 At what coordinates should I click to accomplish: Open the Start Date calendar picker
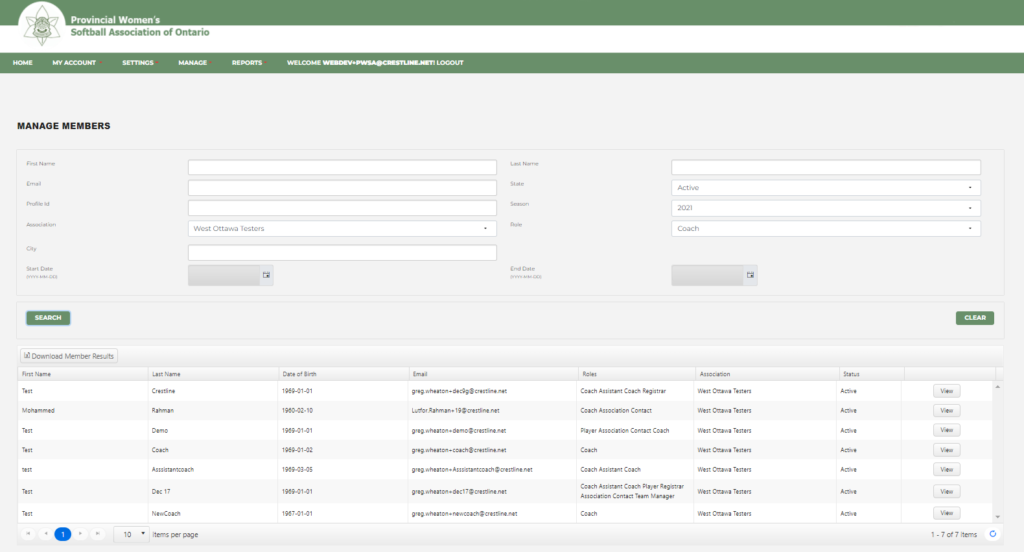coord(267,275)
